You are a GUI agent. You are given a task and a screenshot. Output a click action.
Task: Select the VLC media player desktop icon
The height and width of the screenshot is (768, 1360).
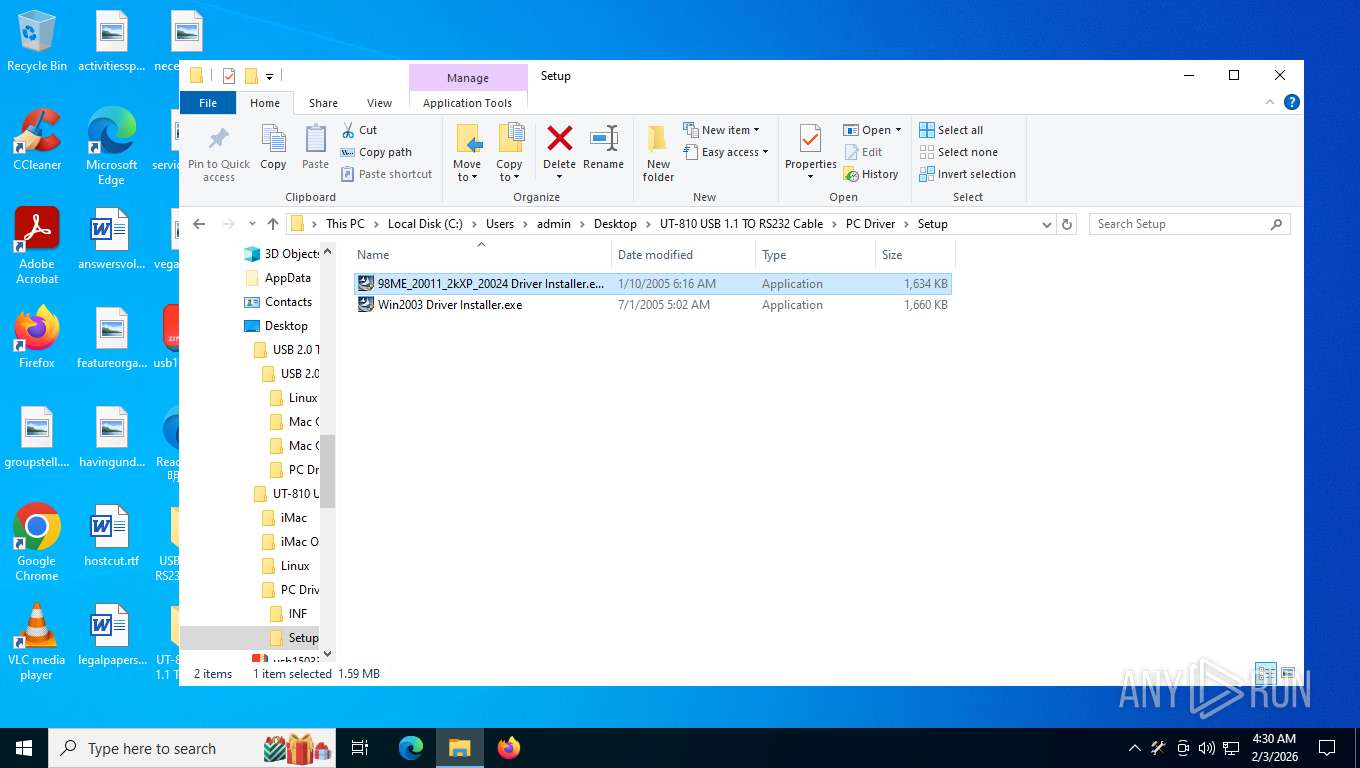tap(37, 642)
